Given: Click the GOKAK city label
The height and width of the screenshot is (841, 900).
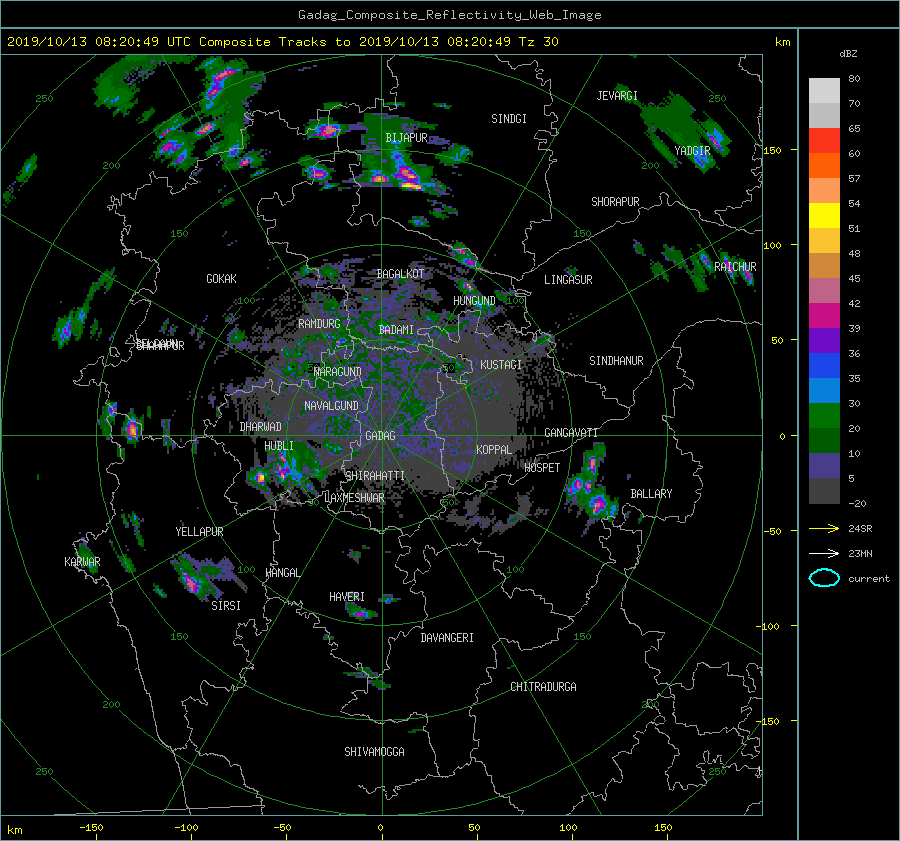Looking at the screenshot, I should tap(221, 278).
